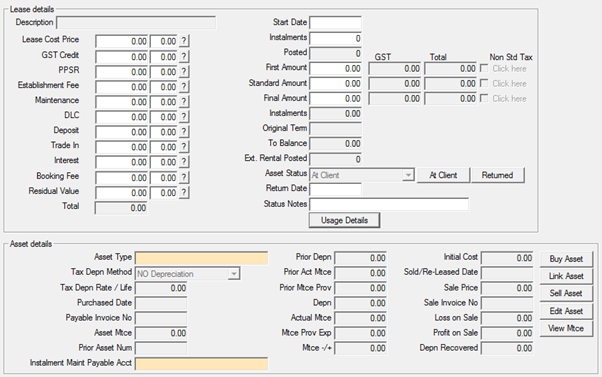Screen dimensions: 602x377
Task: Click the Tax Depn Rate / Life field
Action: point(161,288)
